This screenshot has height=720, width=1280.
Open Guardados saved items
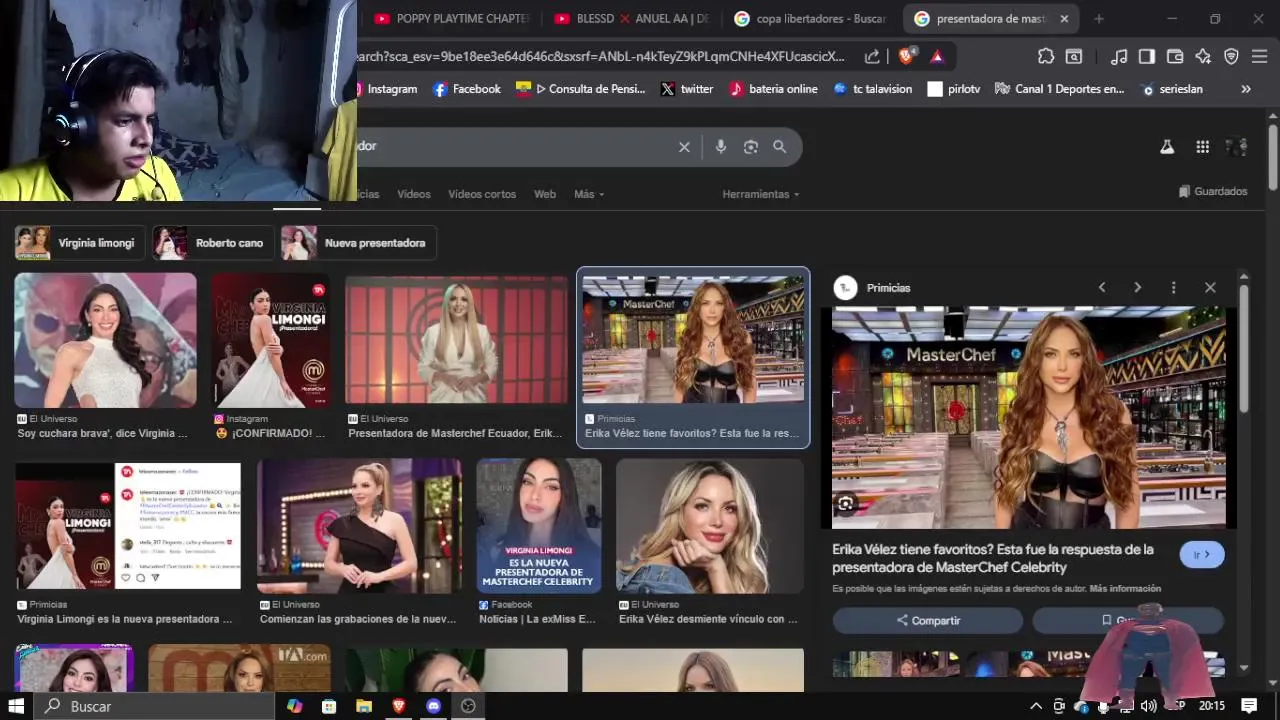coord(1213,191)
